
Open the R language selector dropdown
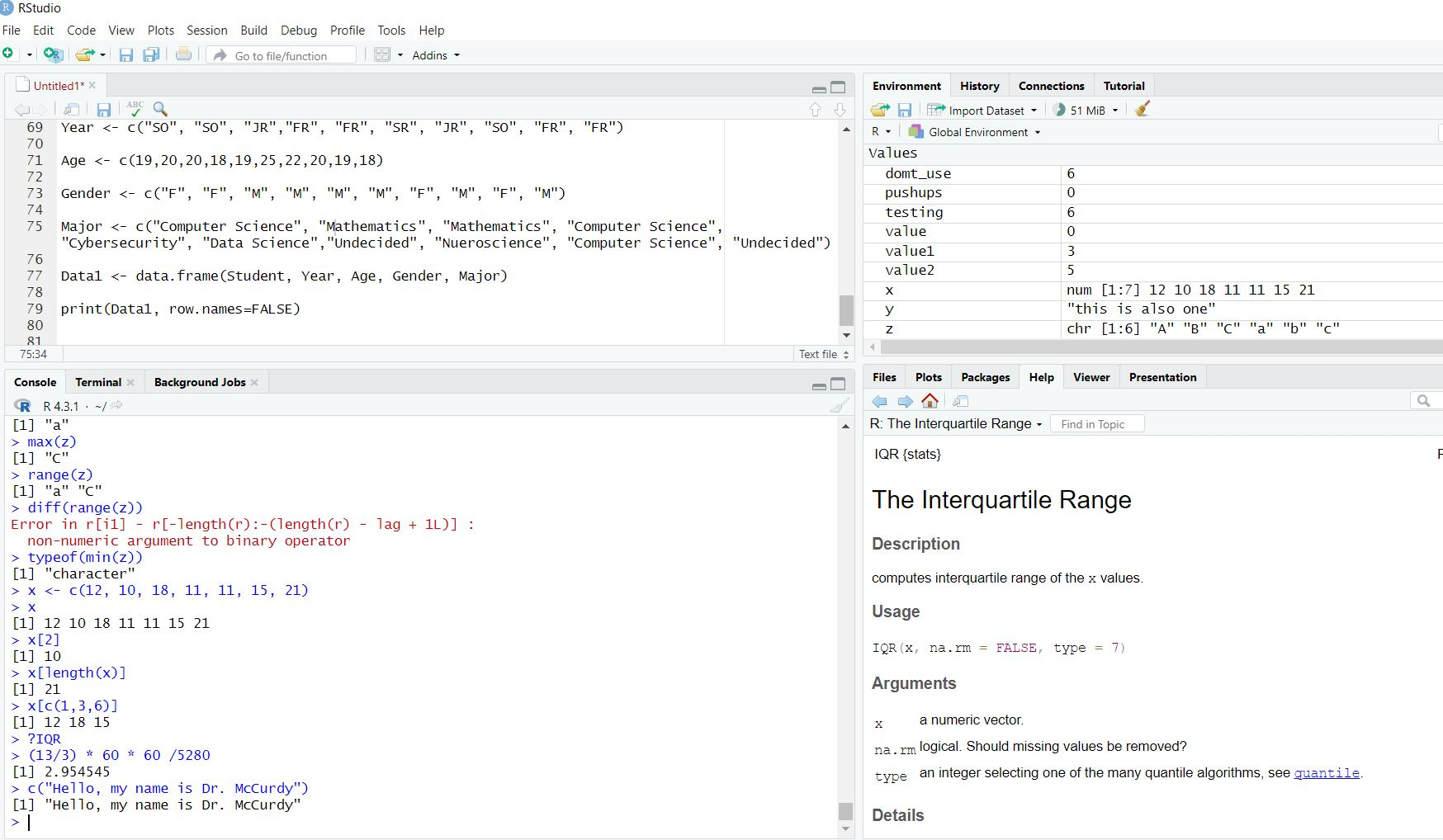point(881,132)
